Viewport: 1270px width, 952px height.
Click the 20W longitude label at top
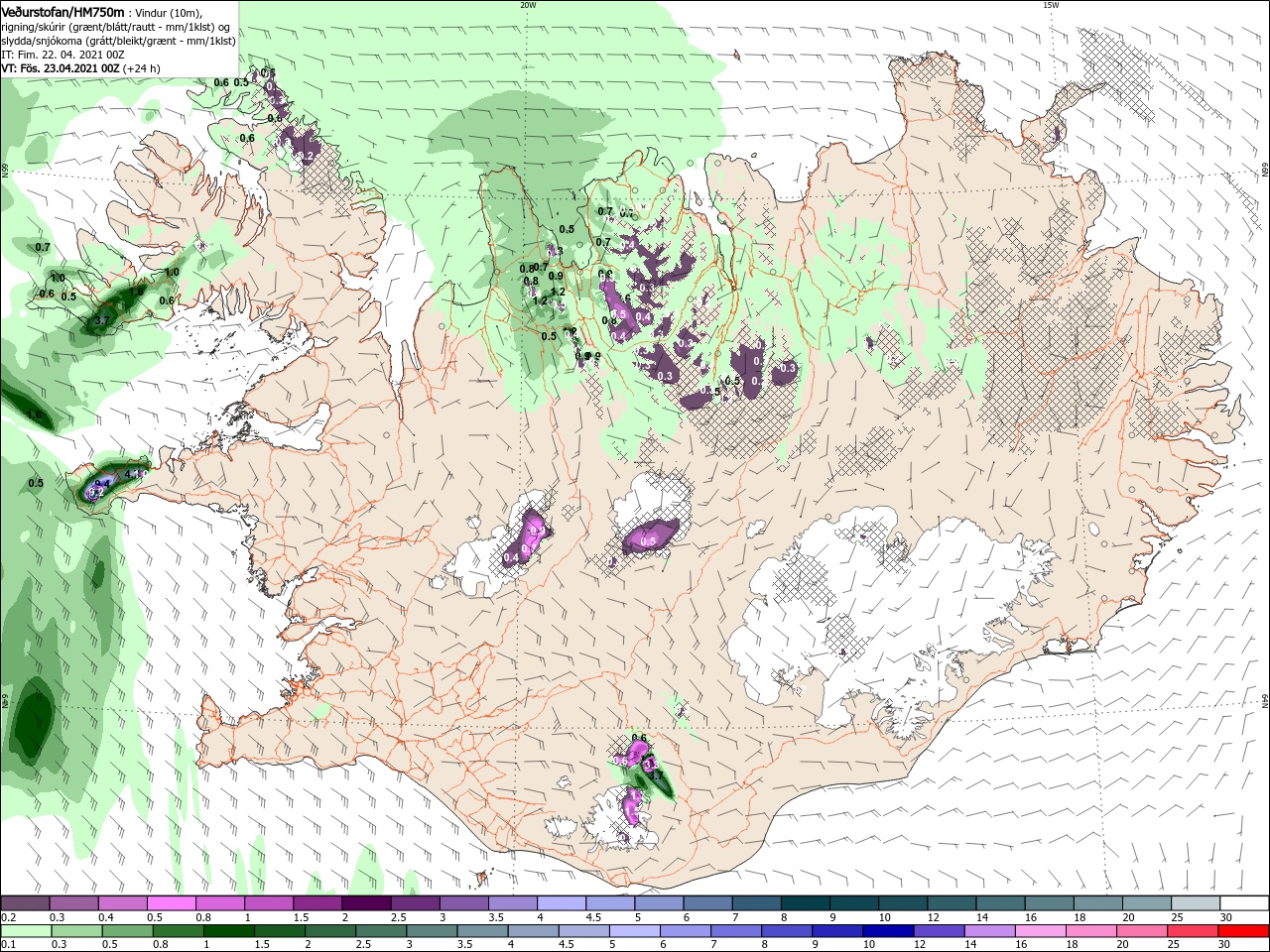[528, 5]
